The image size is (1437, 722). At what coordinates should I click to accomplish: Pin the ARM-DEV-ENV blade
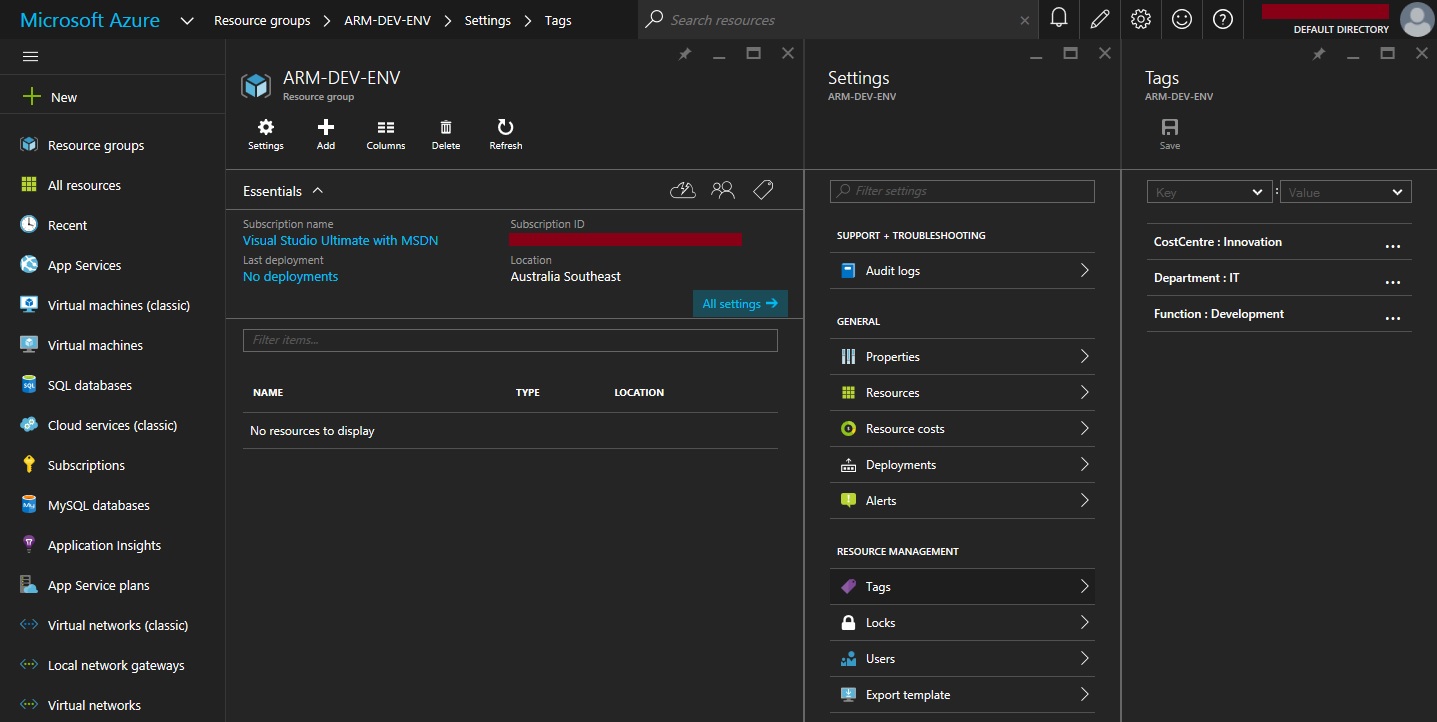pyautogui.click(x=685, y=54)
